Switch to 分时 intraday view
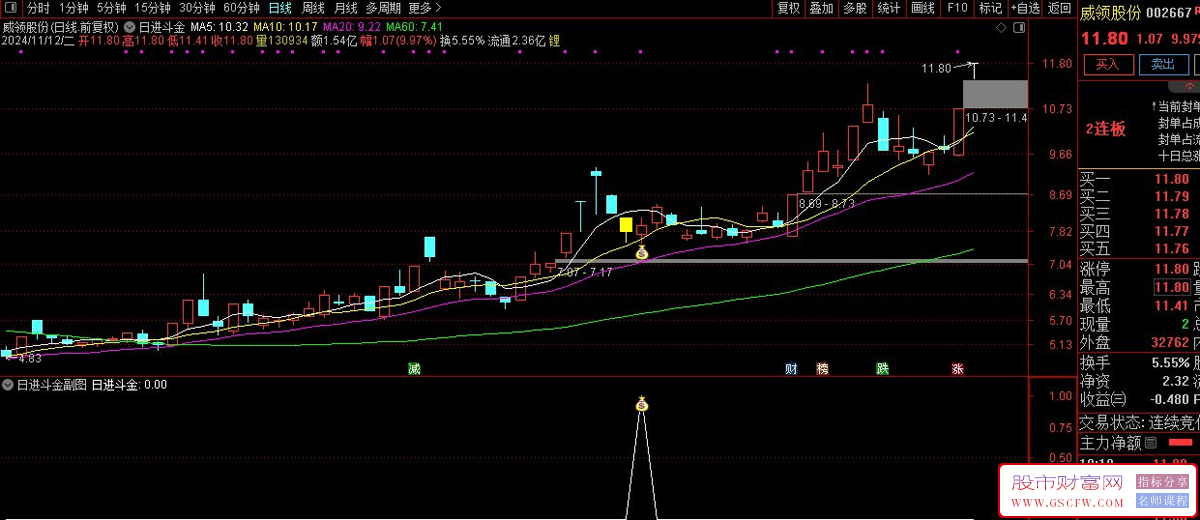Screen dimensions: 1200x520 pyautogui.click(x=38, y=8)
